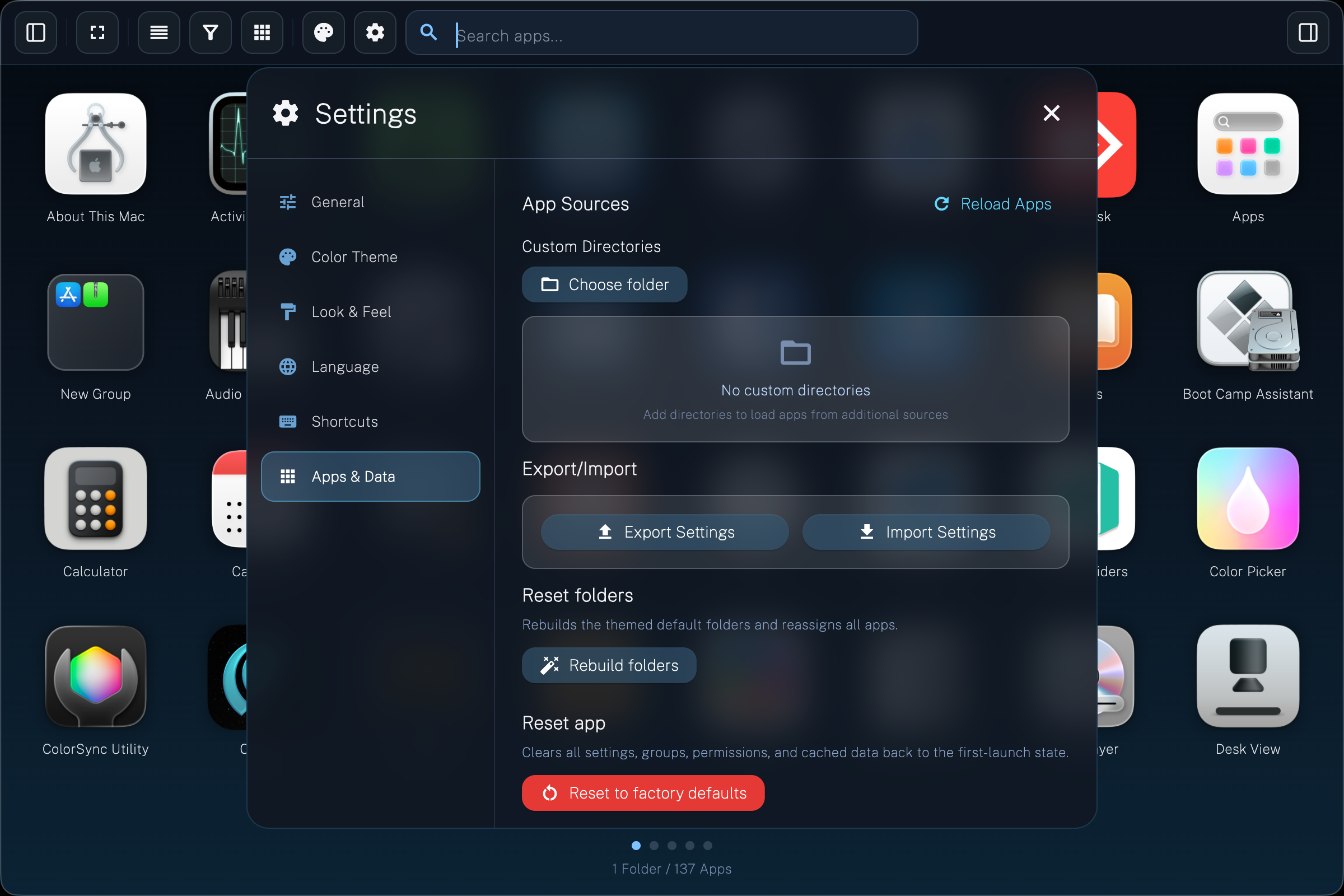The image size is (1344, 896).
Task: Launch the Calculator app
Action: pos(95,499)
